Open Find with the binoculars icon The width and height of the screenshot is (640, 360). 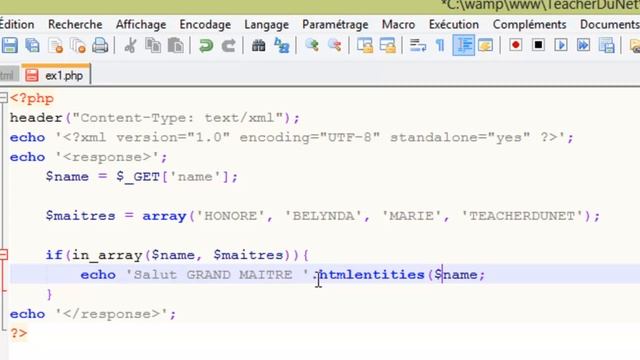click(258, 45)
